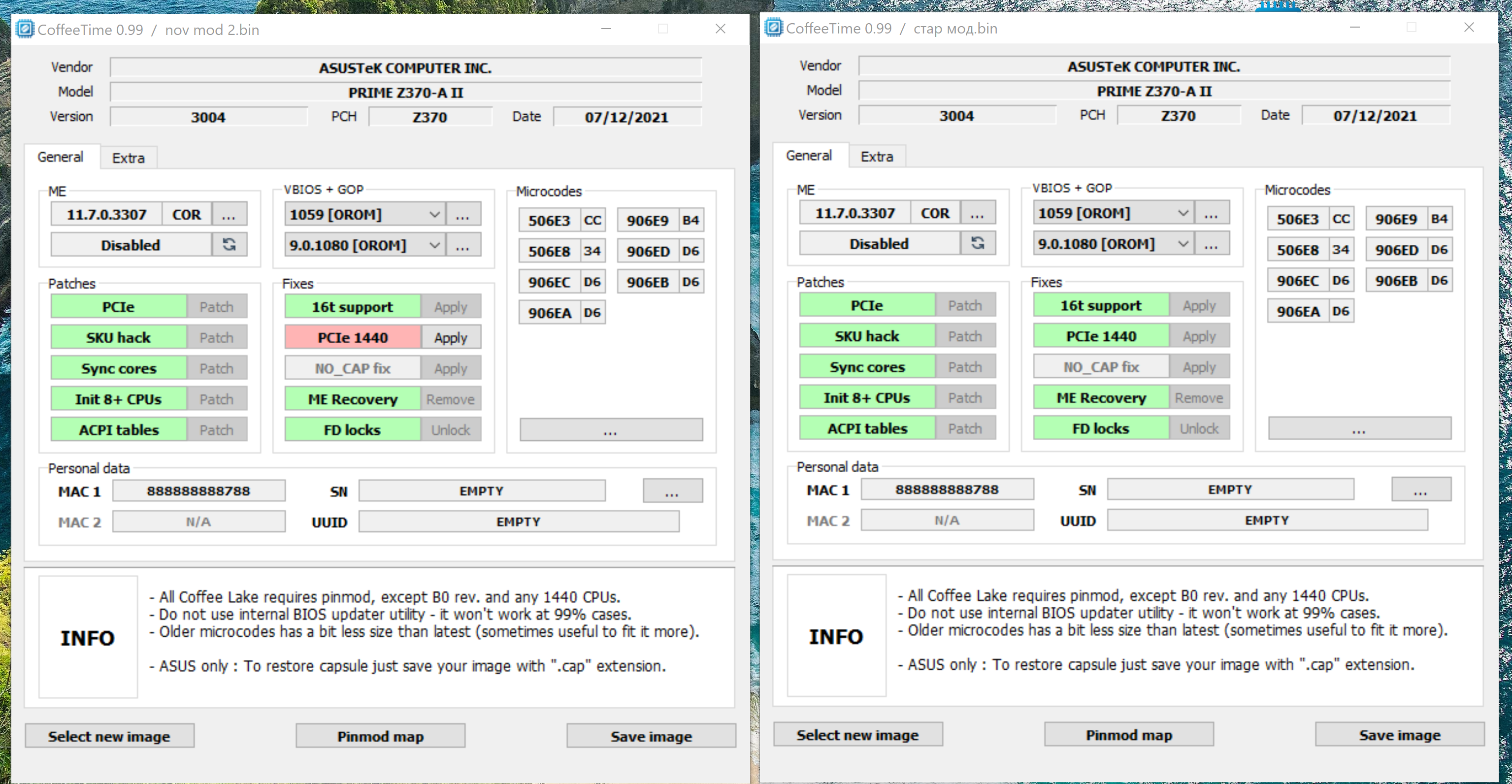The image size is (1512, 784).
Task: Click CoffeeTime app icon in nov mod titlebar
Action: coord(25,29)
